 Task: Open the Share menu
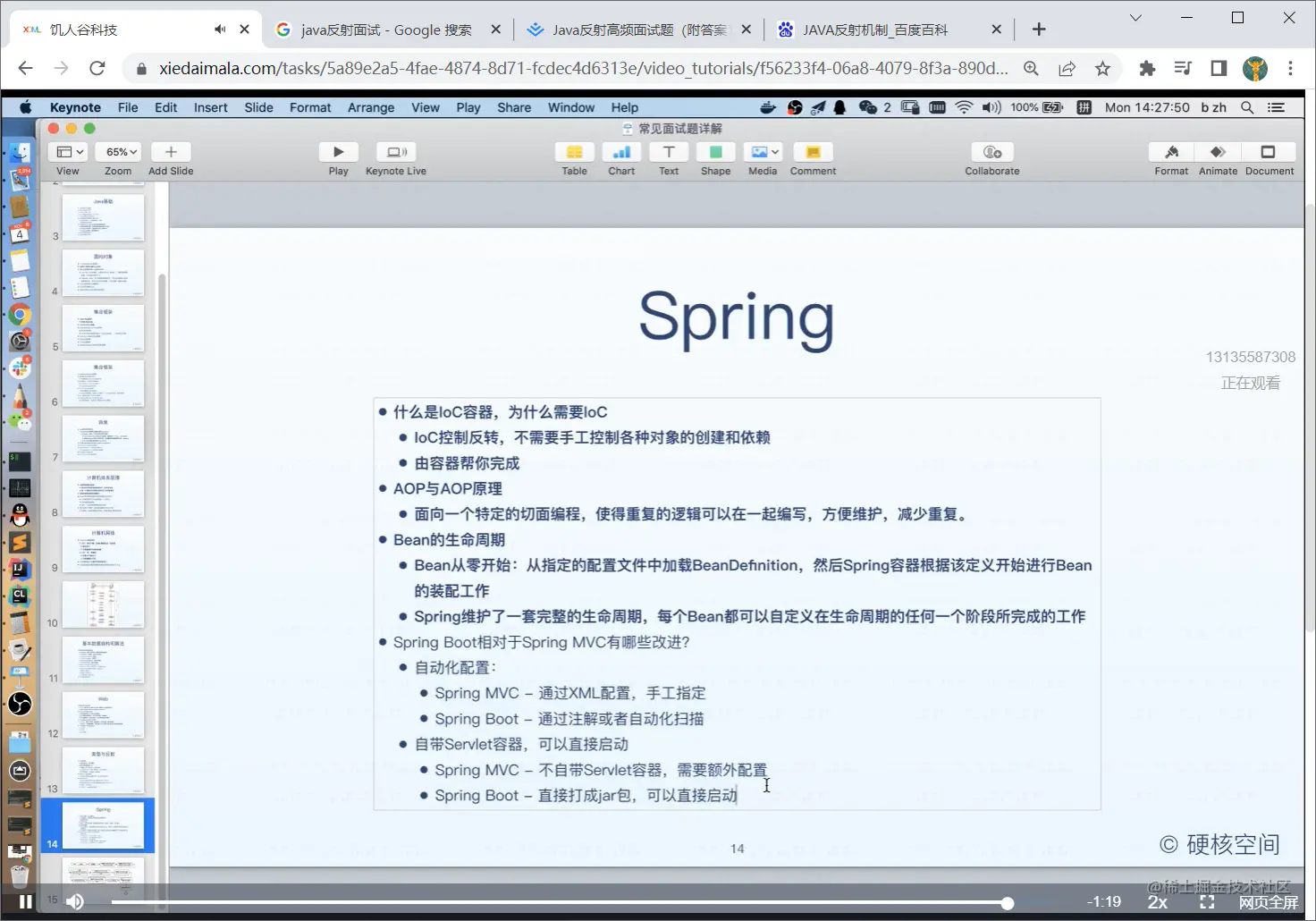(x=514, y=107)
